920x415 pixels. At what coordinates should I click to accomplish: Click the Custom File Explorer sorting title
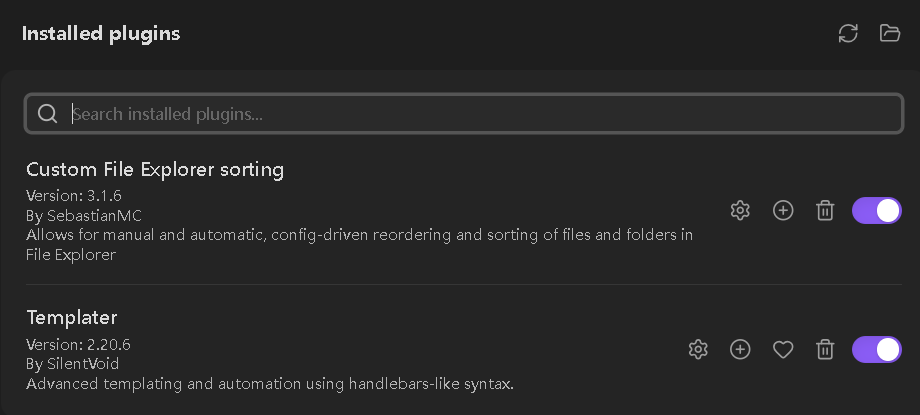pyautogui.click(x=155, y=170)
